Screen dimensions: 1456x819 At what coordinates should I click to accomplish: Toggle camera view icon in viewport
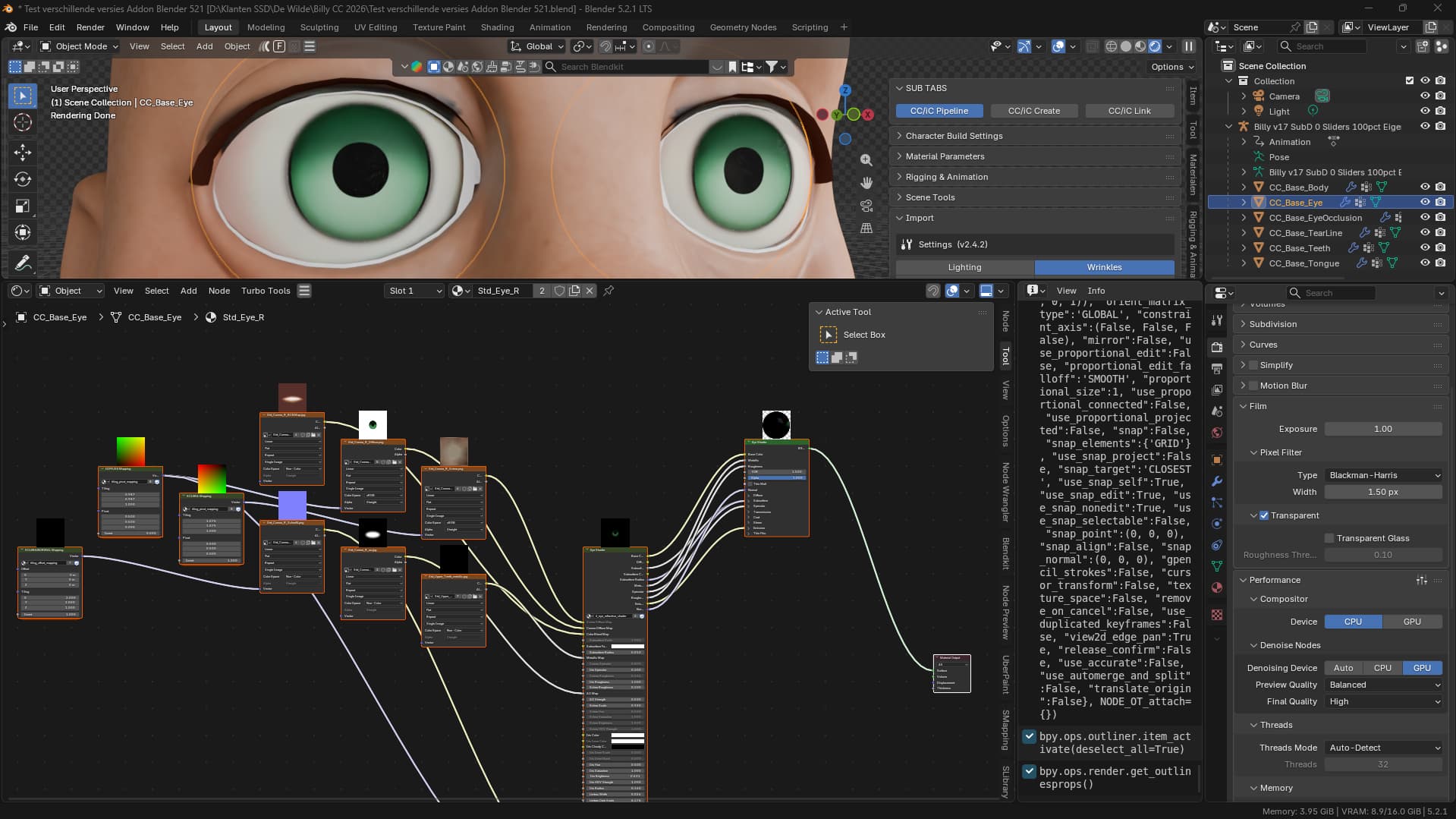click(866, 206)
